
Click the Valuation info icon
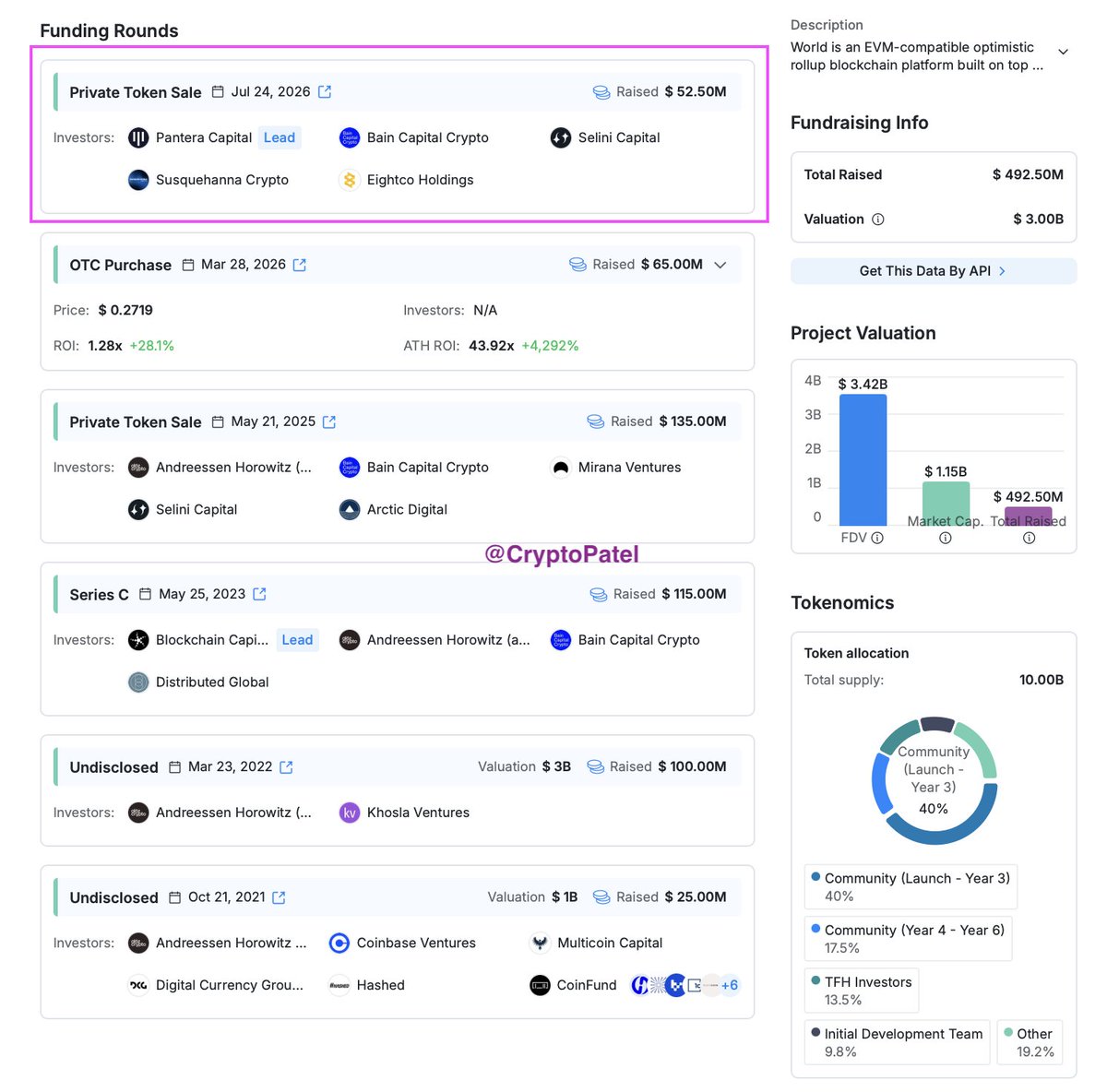pyautogui.click(x=878, y=220)
